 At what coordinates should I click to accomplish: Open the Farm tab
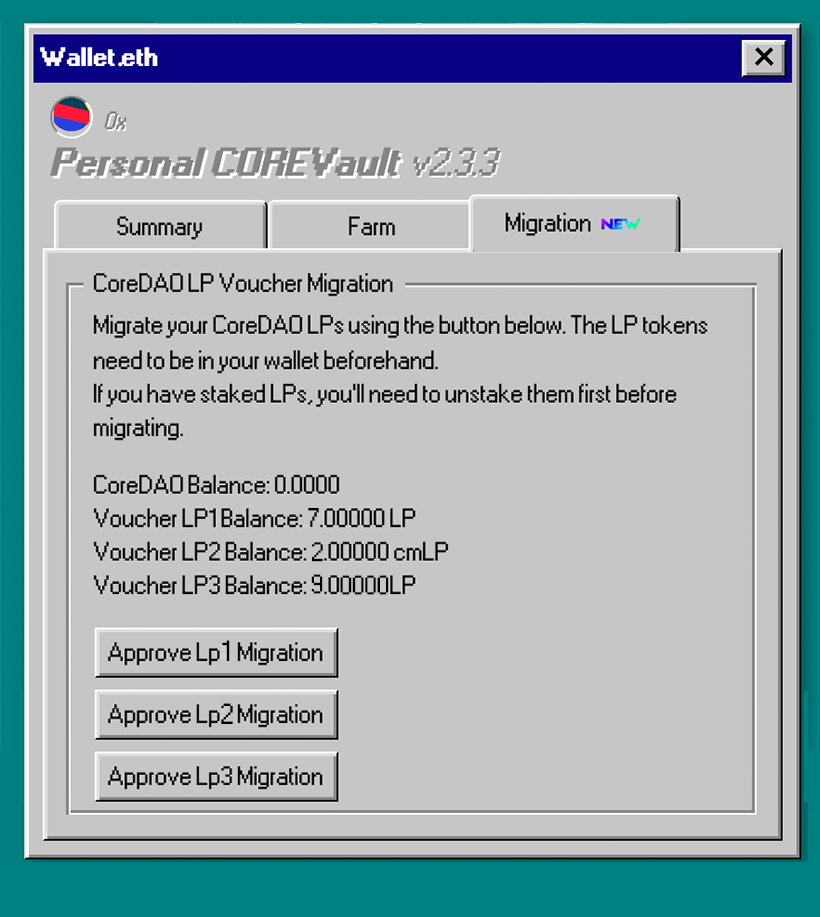(x=371, y=226)
